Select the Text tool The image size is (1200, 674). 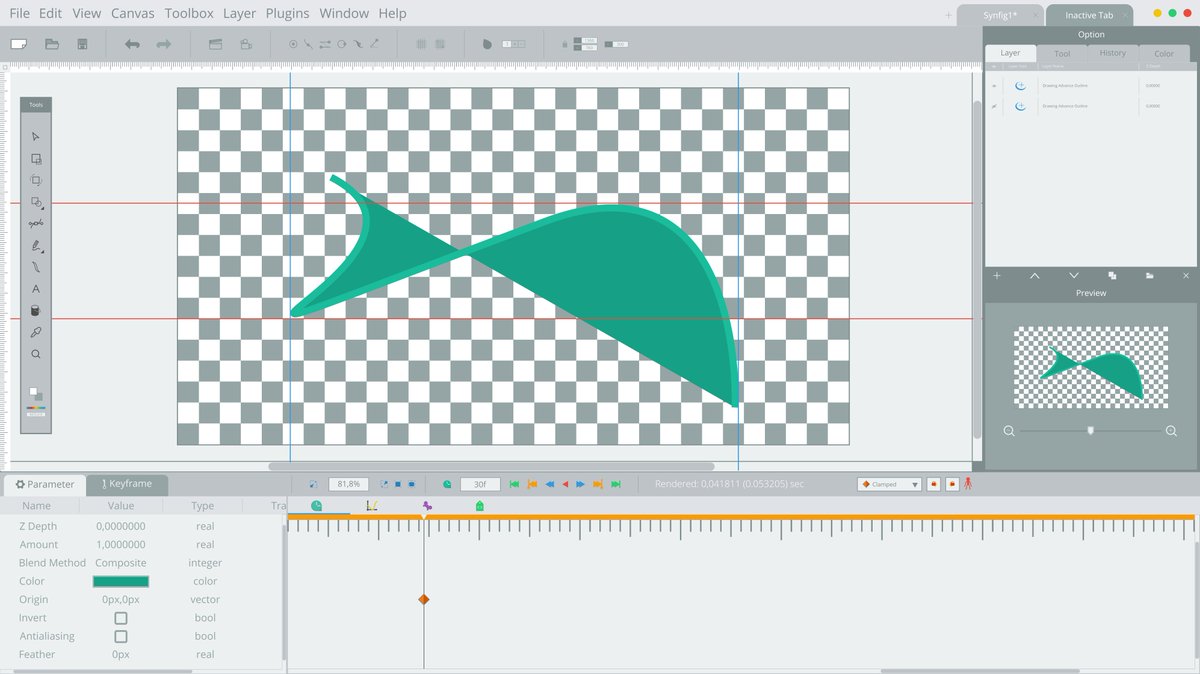coord(36,289)
